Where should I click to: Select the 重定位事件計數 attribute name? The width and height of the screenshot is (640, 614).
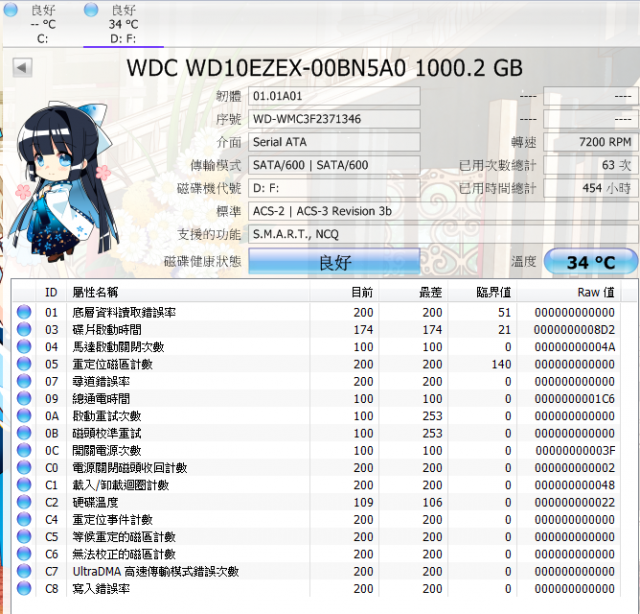(113, 520)
